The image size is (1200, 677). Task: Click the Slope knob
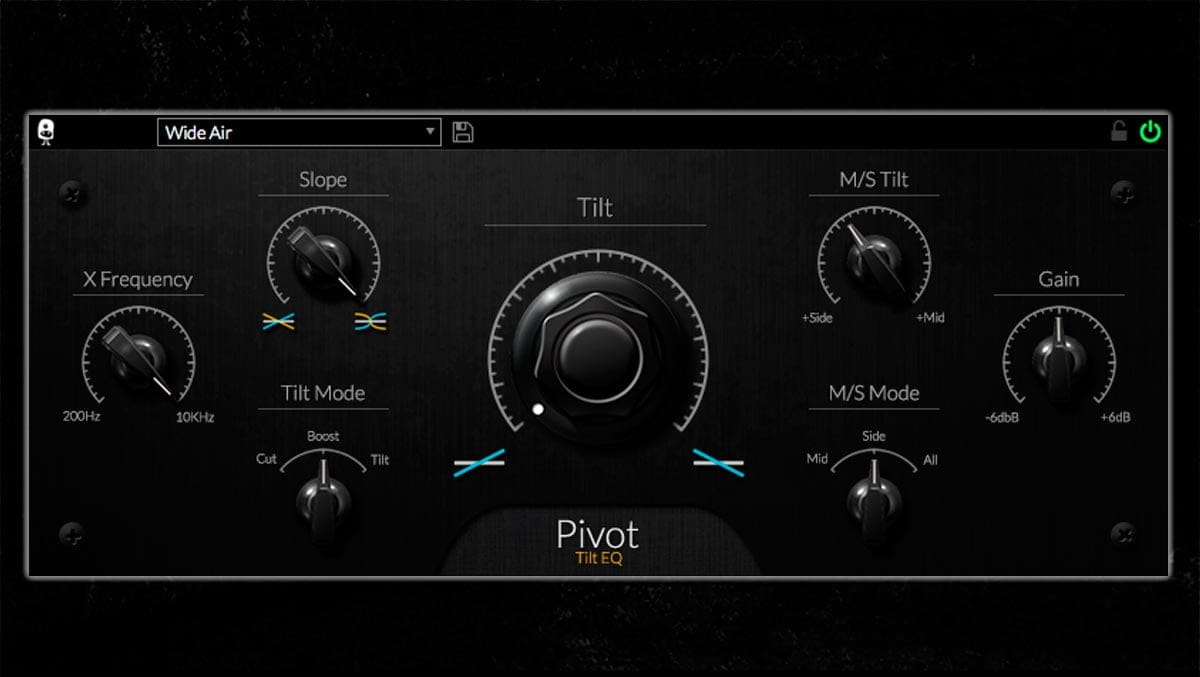click(323, 257)
